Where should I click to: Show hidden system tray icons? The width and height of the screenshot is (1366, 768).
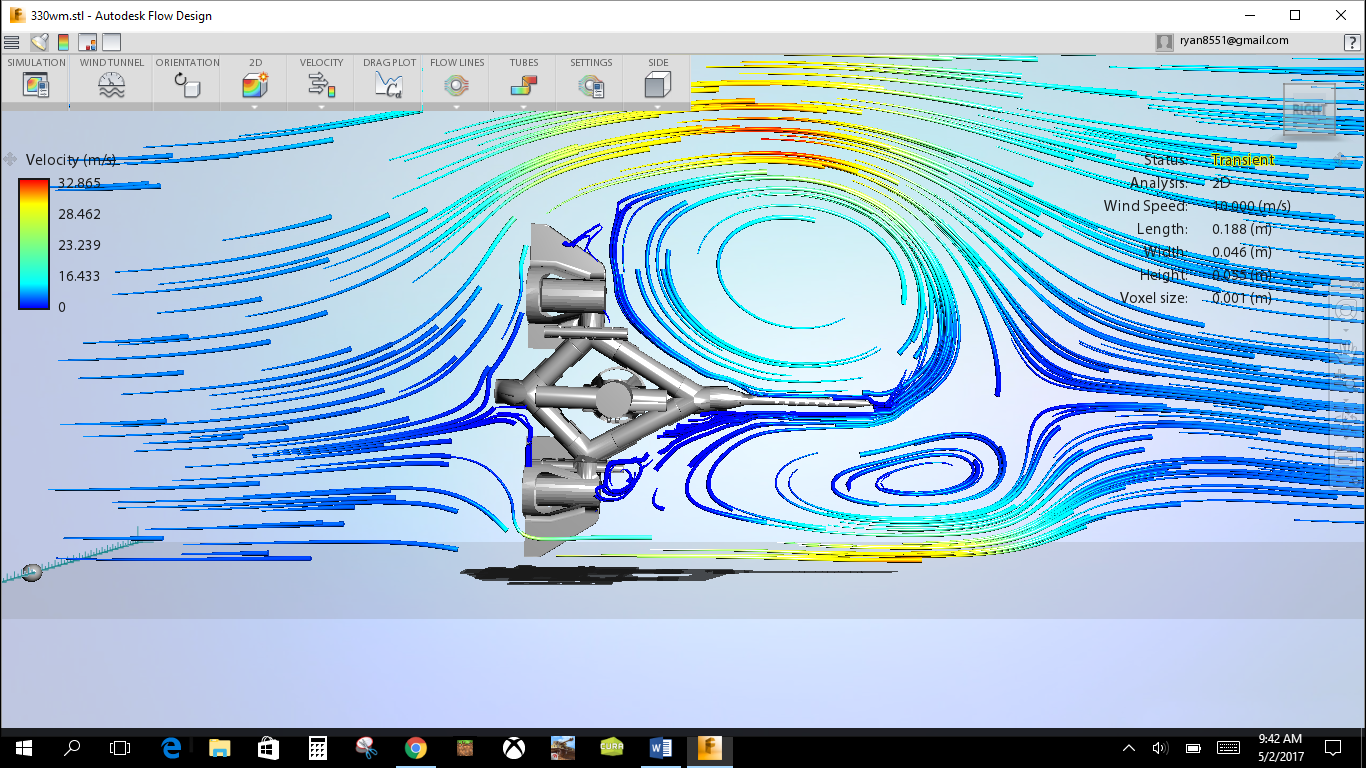point(1129,748)
